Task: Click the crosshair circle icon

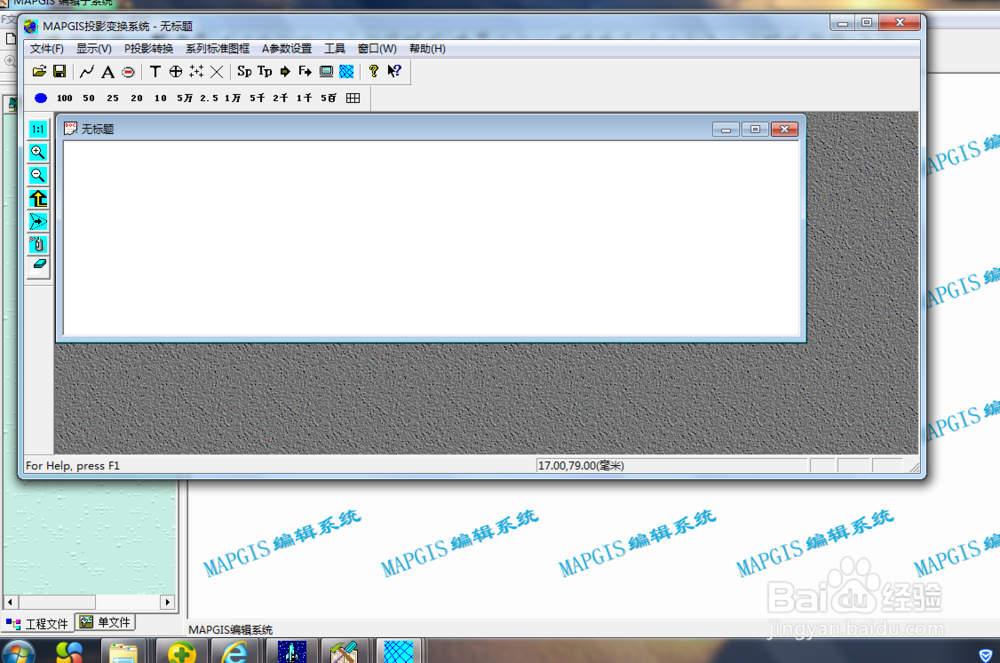Action: point(175,71)
